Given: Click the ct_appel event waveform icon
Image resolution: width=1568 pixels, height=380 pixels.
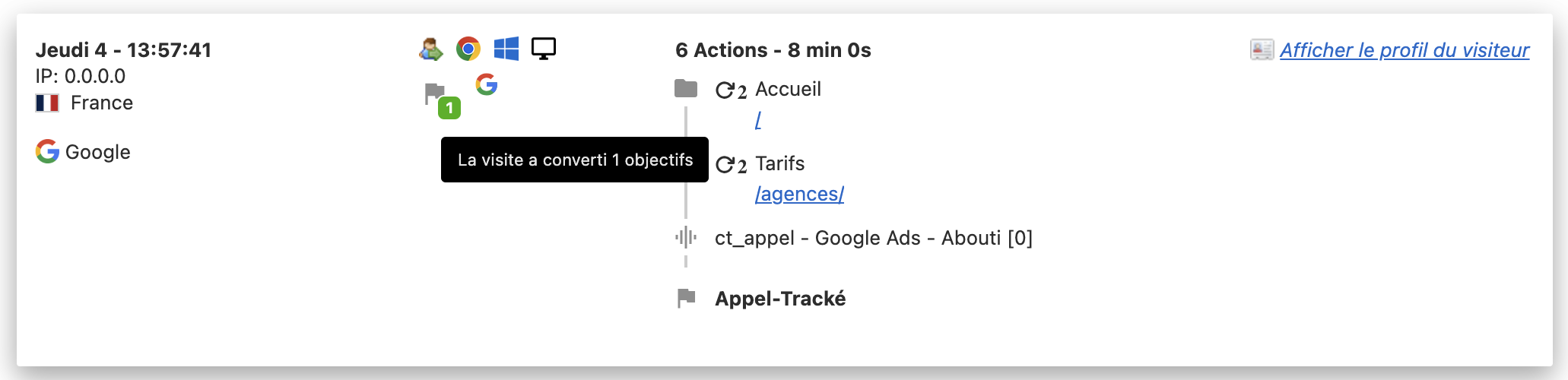Looking at the screenshot, I should click(686, 238).
